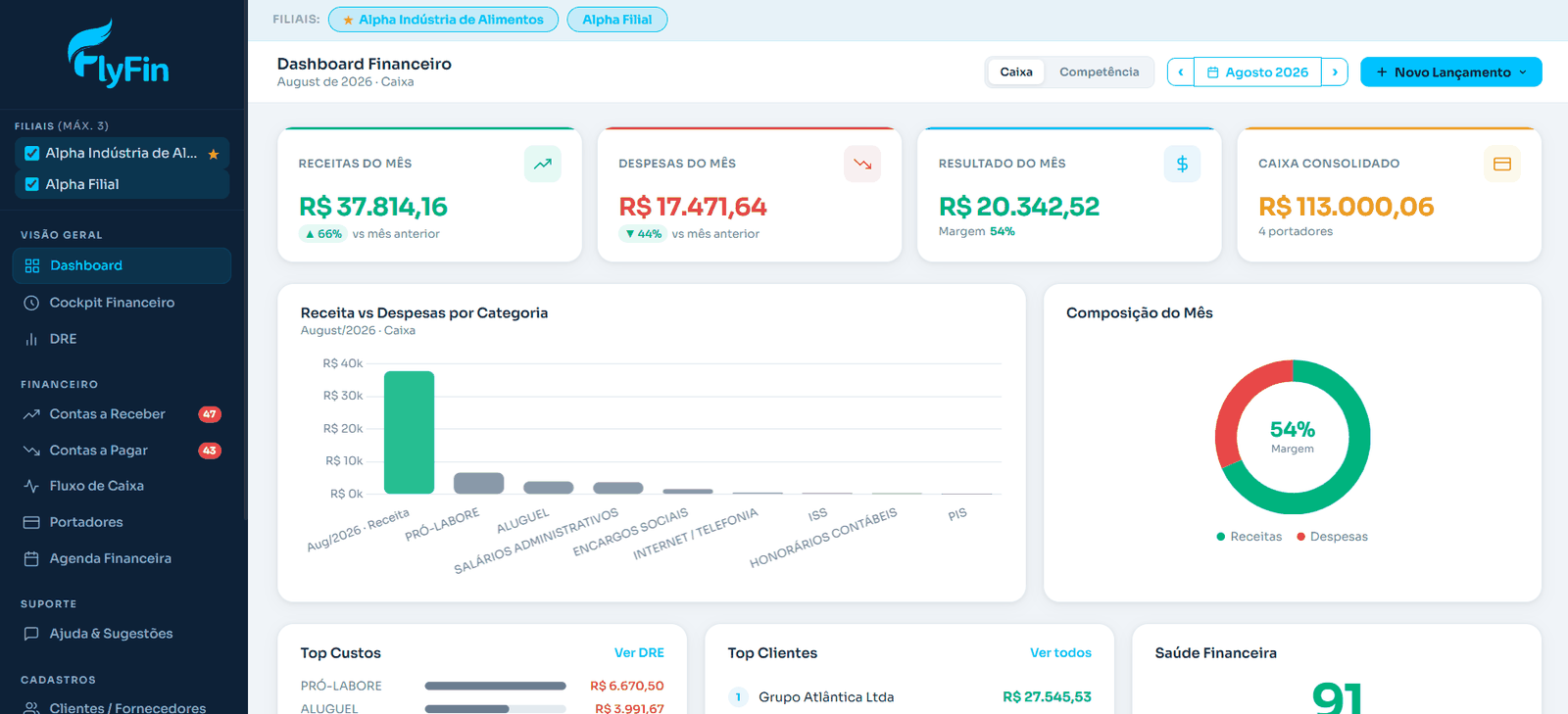Click the 43 badge on Contas a Pagar

pyautogui.click(x=210, y=451)
